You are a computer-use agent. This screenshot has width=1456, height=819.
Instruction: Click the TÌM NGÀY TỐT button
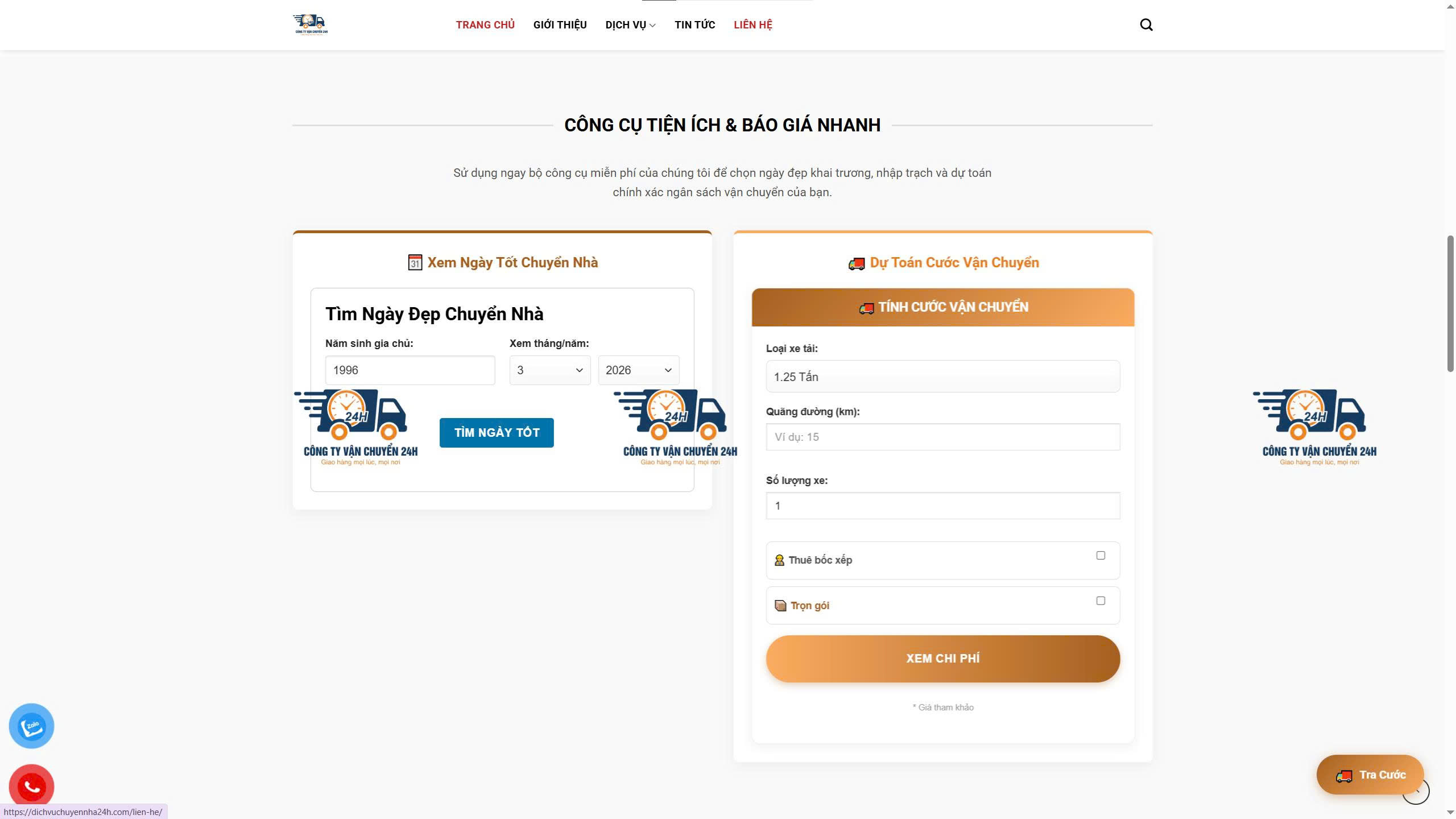coord(496,432)
